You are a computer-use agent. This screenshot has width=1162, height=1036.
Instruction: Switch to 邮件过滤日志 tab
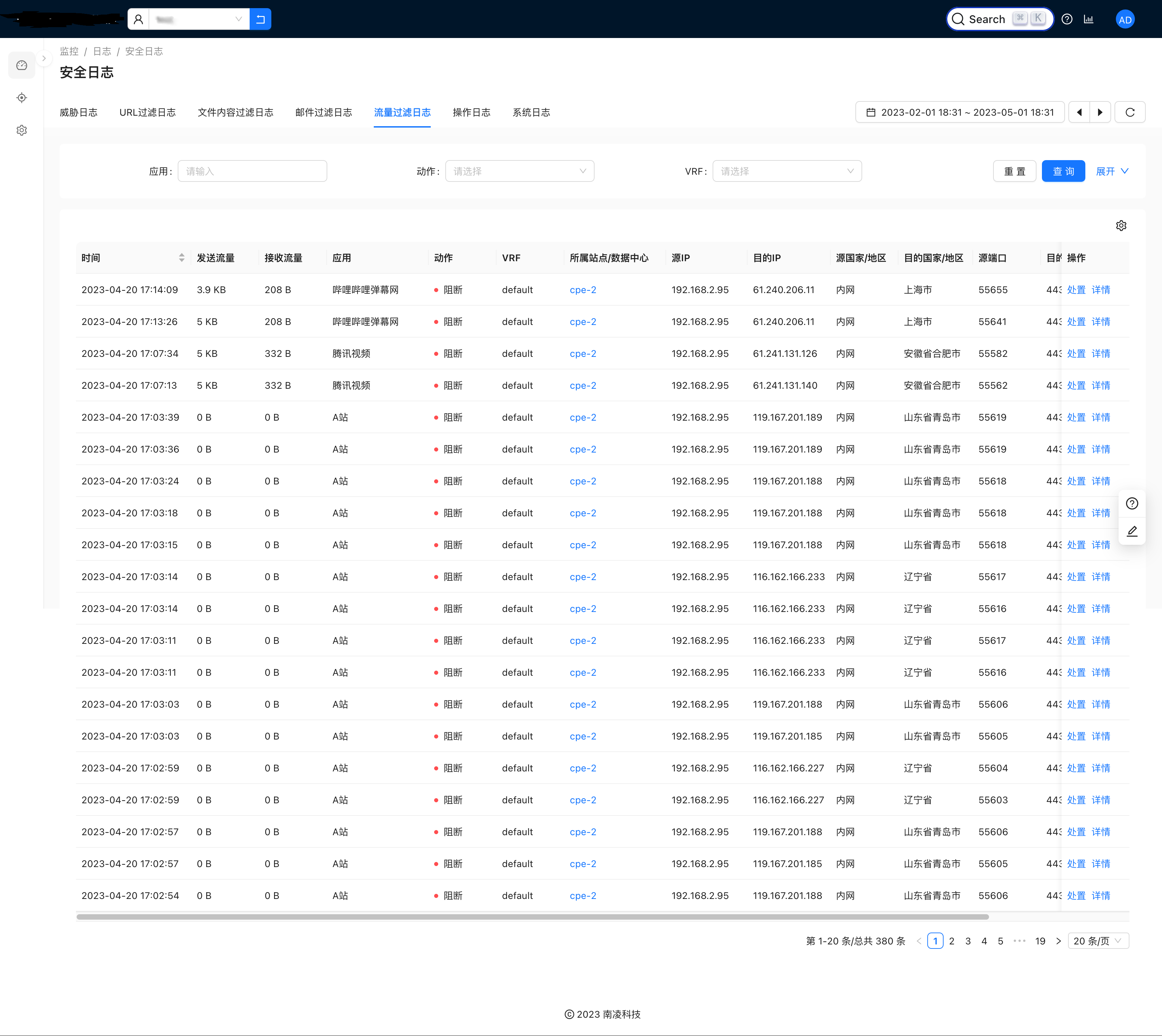324,113
